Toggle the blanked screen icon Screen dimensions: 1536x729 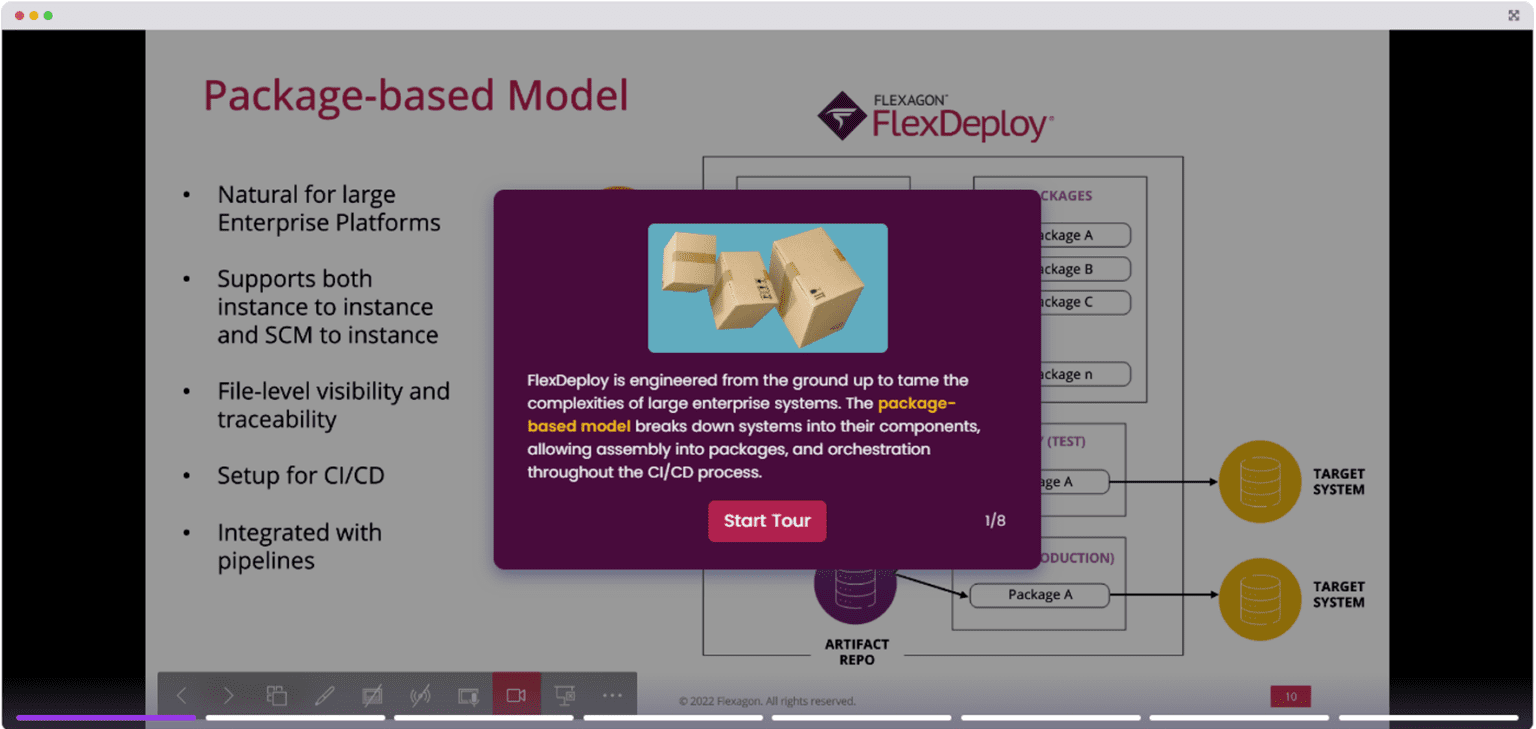[372, 695]
